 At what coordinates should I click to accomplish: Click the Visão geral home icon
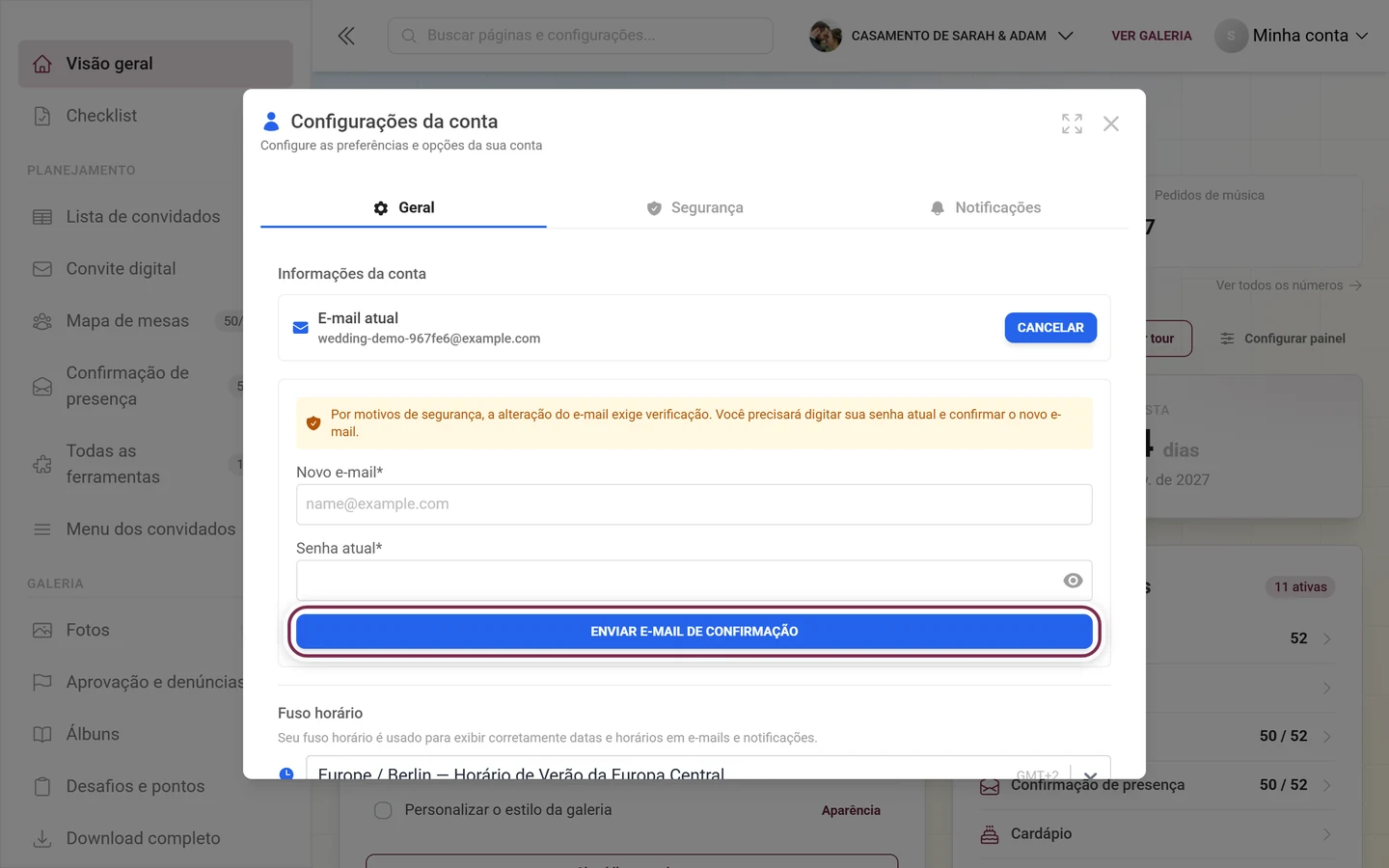[x=42, y=64]
